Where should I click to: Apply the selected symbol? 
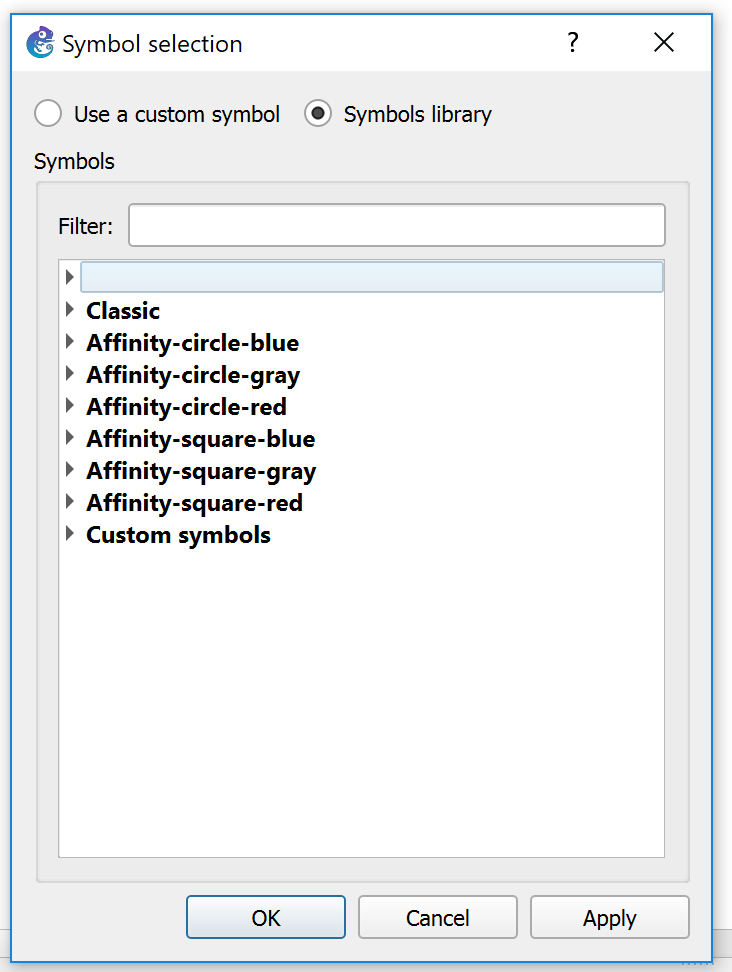[609, 917]
